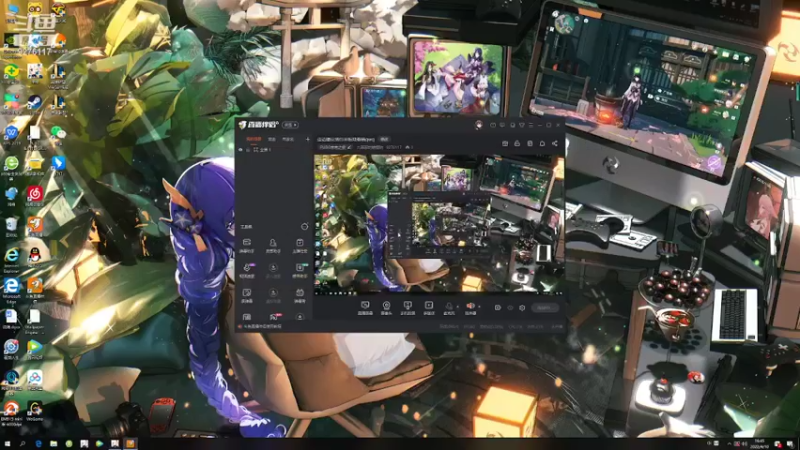The width and height of the screenshot is (800, 450).
Task: Click the tool with red badge in bottom row
Action: (x=274, y=317)
